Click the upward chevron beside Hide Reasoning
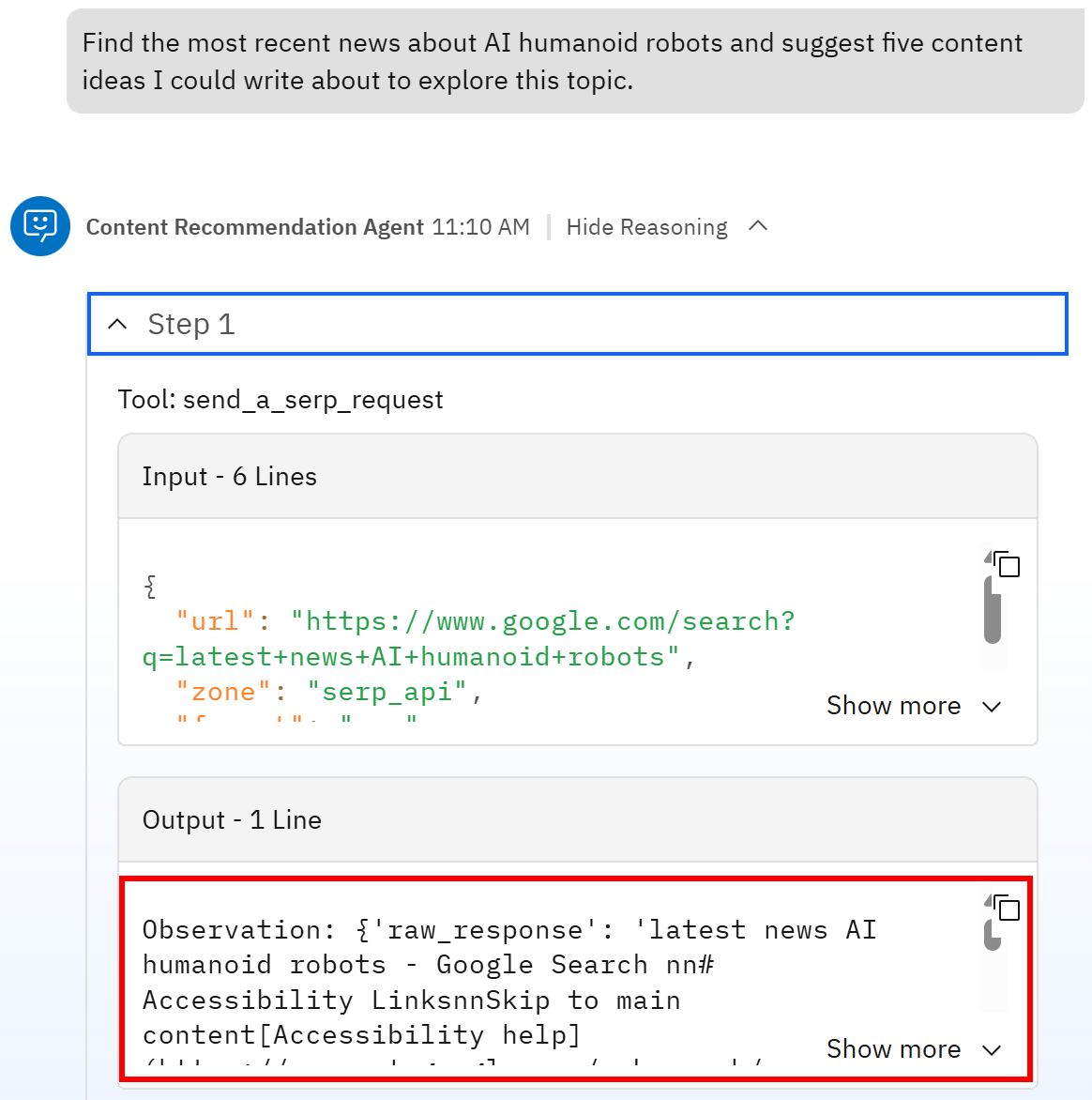1092x1100 pixels. pos(760,226)
